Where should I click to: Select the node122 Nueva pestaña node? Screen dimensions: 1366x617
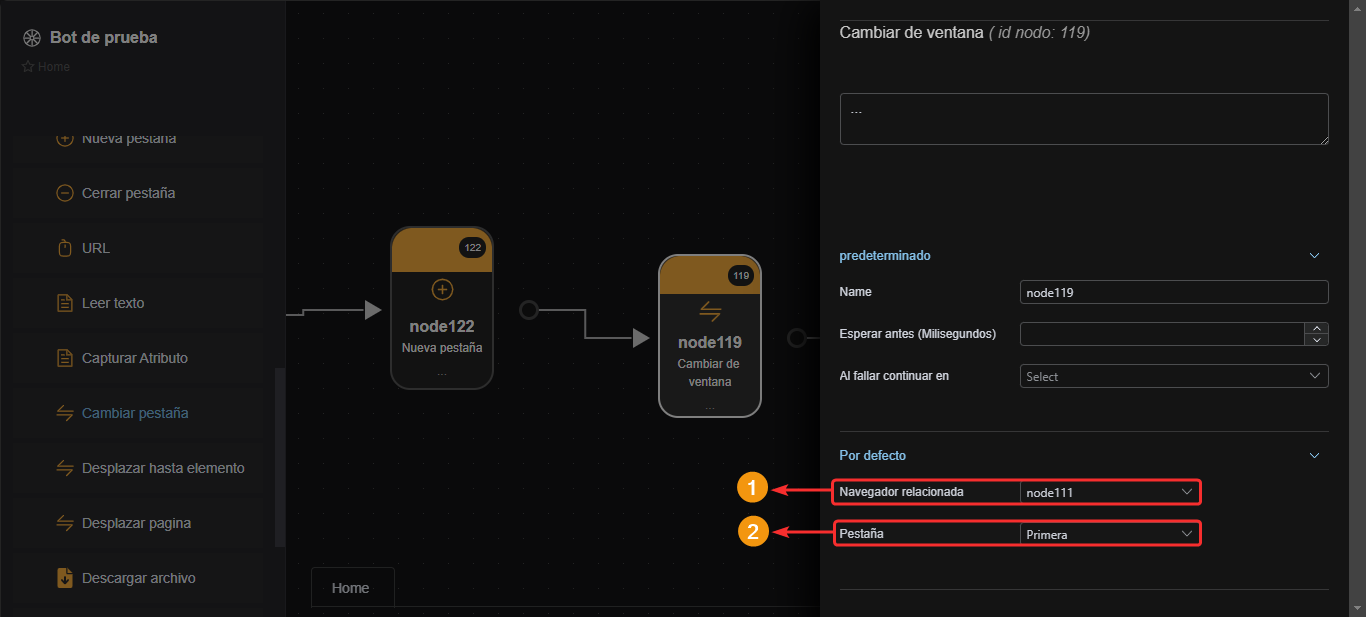point(442,308)
